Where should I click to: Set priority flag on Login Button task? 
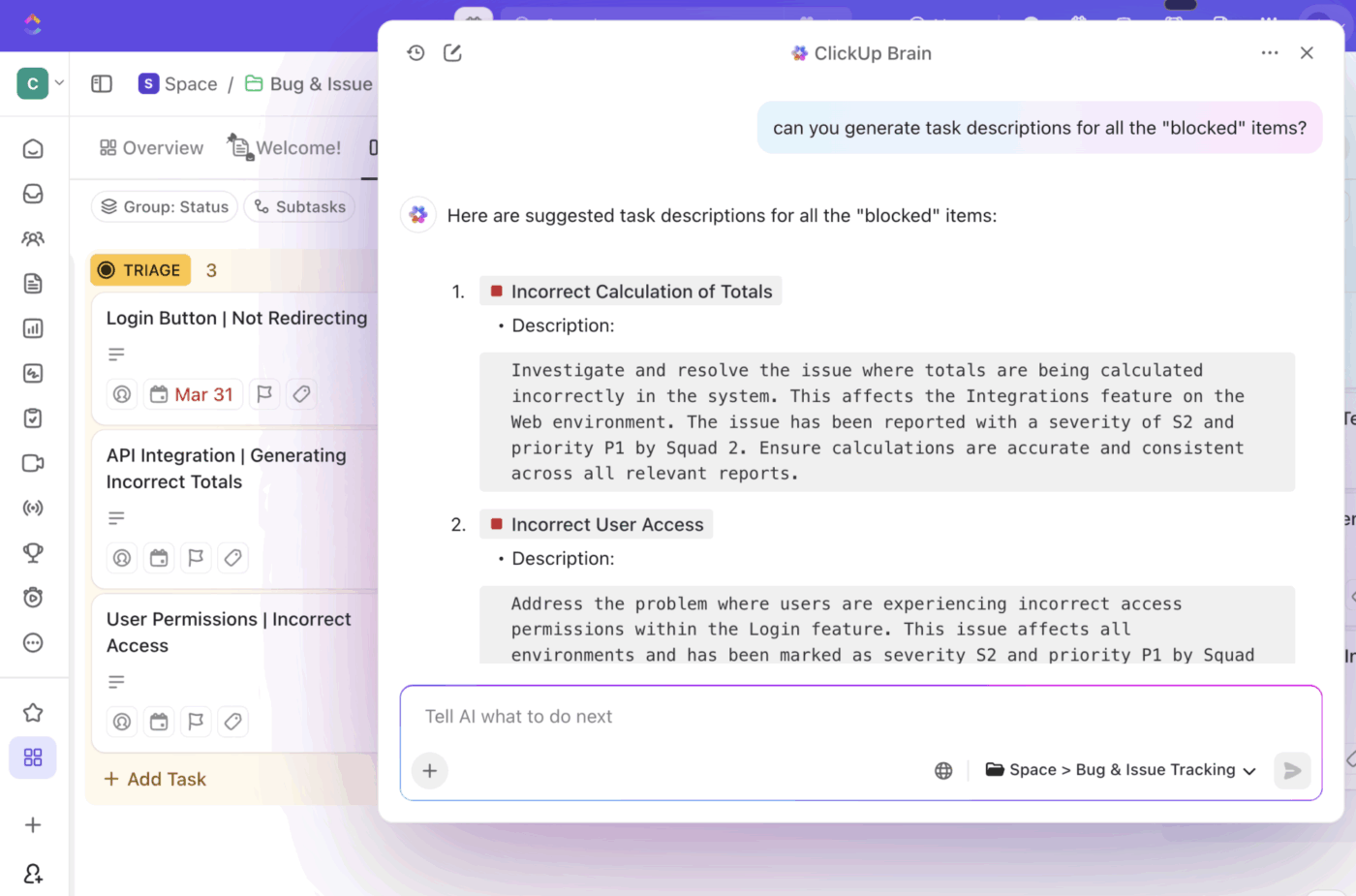click(263, 394)
